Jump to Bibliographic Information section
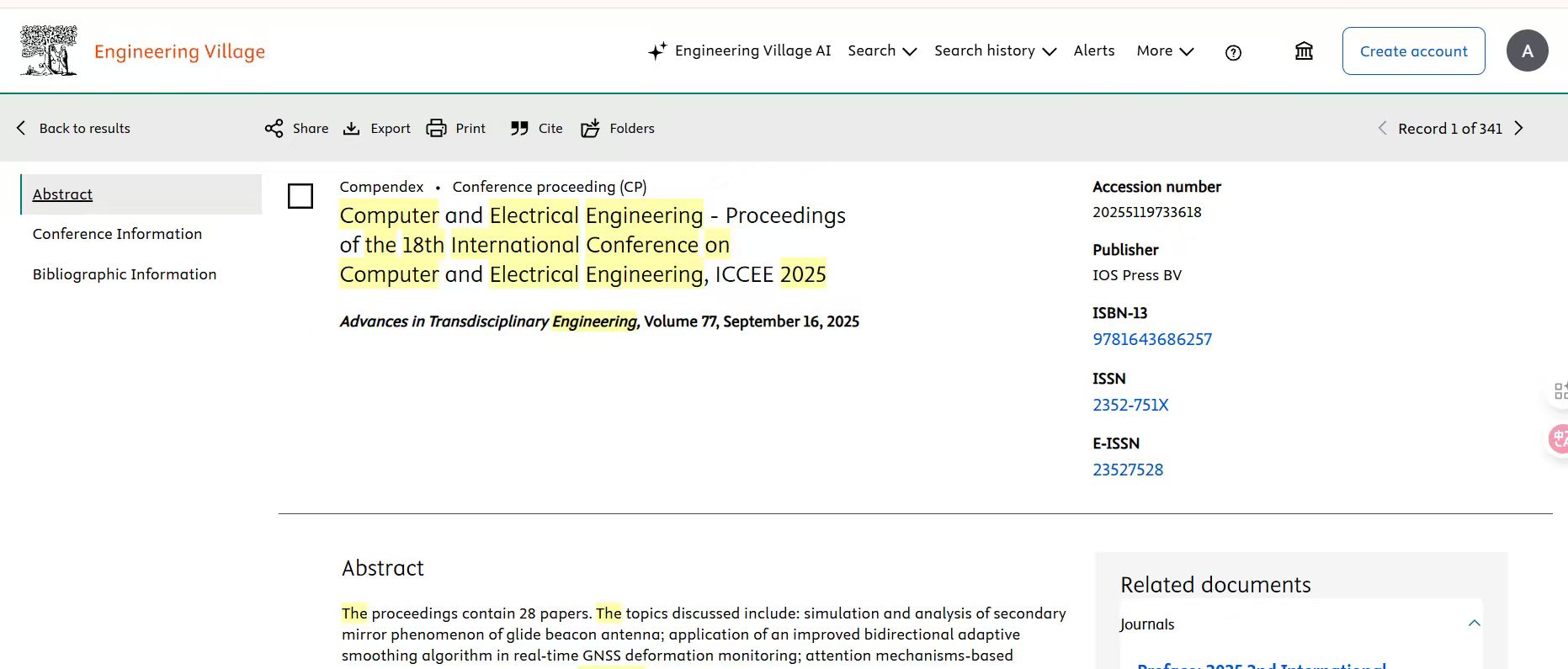Viewport: 1568px width, 669px height. coord(125,274)
